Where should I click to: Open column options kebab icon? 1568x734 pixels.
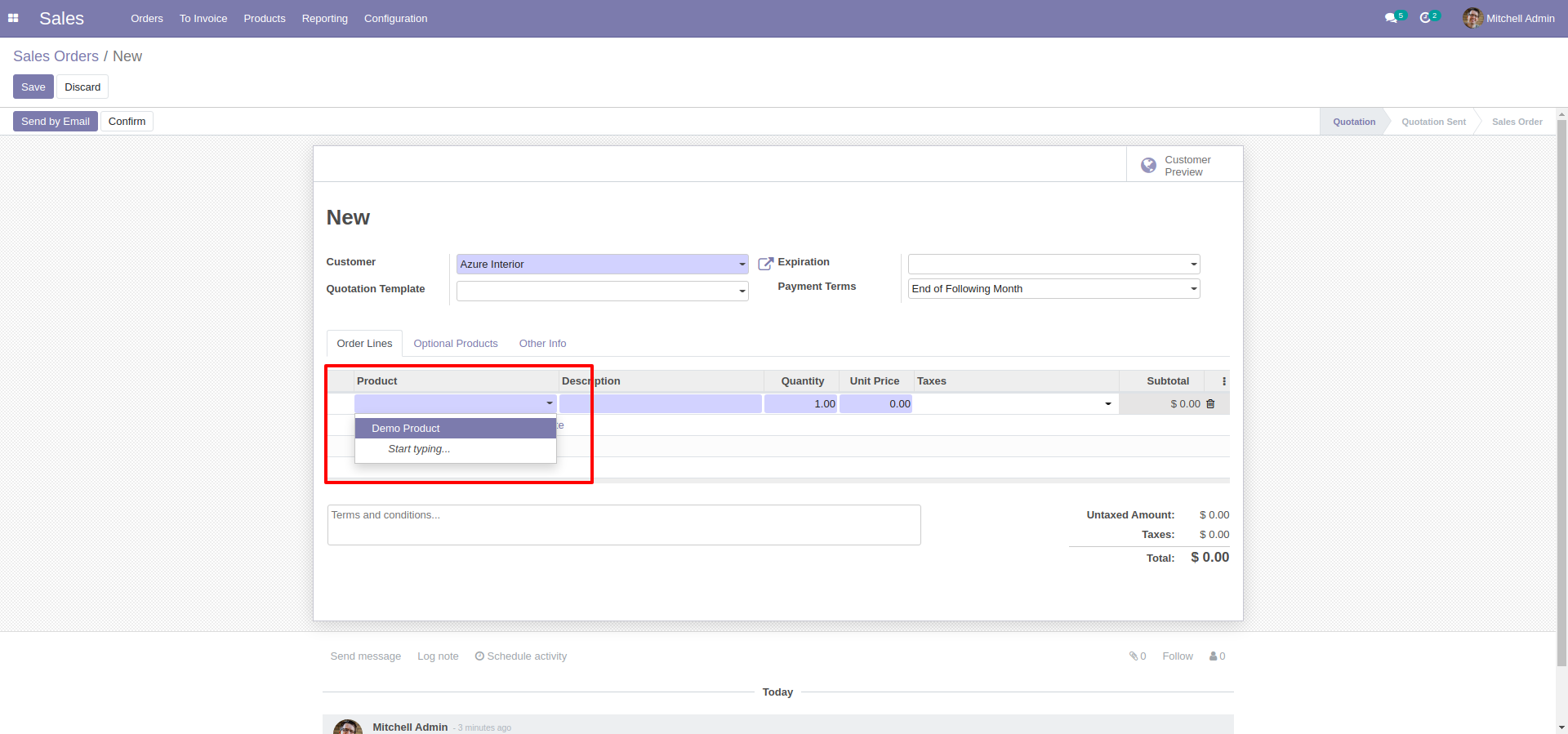tap(1223, 381)
